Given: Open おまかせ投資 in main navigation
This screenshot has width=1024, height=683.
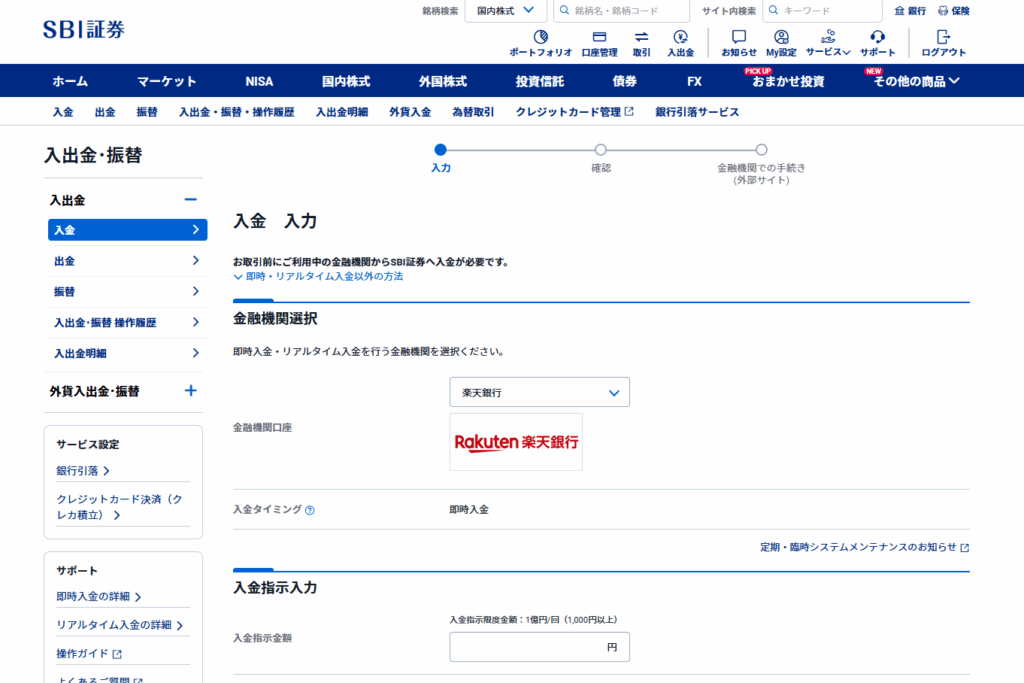Looking at the screenshot, I should 788,81.
